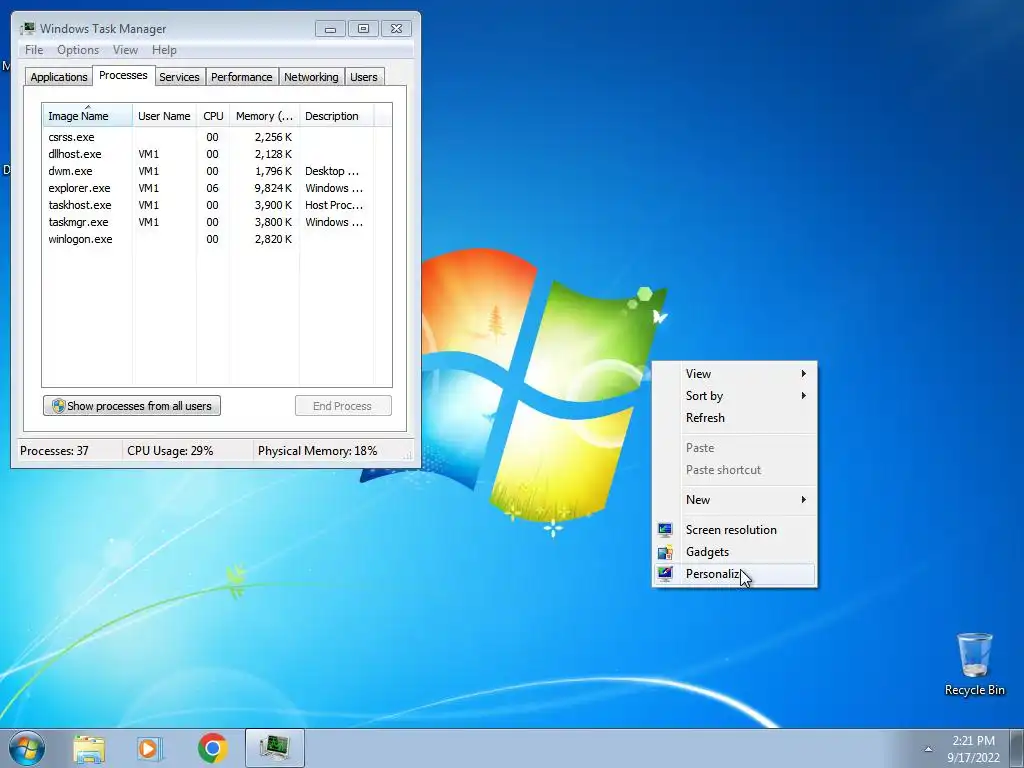Click Physical Memory: 18% status entry
Viewport: 1024px width, 768px height.
317,451
